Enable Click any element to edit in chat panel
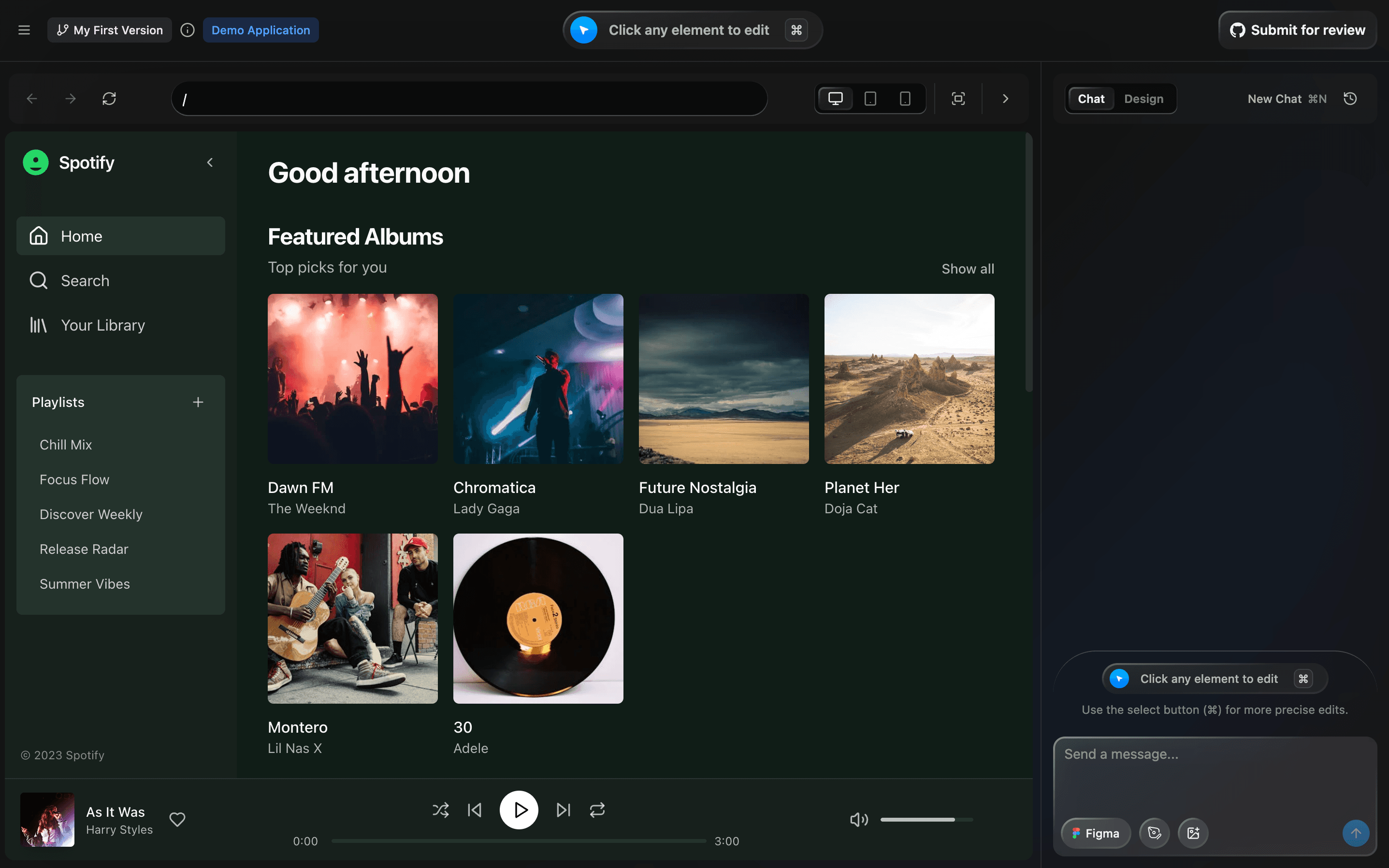The width and height of the screenshot is (1389, 868). pos(1215,679)
